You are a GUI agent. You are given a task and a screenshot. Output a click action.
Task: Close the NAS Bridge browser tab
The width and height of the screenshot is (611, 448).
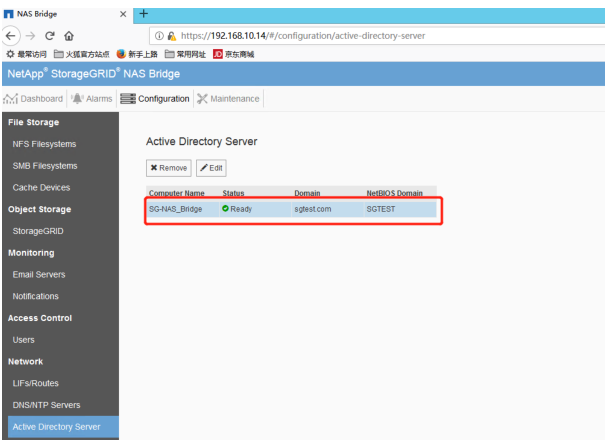pos(123,14)
